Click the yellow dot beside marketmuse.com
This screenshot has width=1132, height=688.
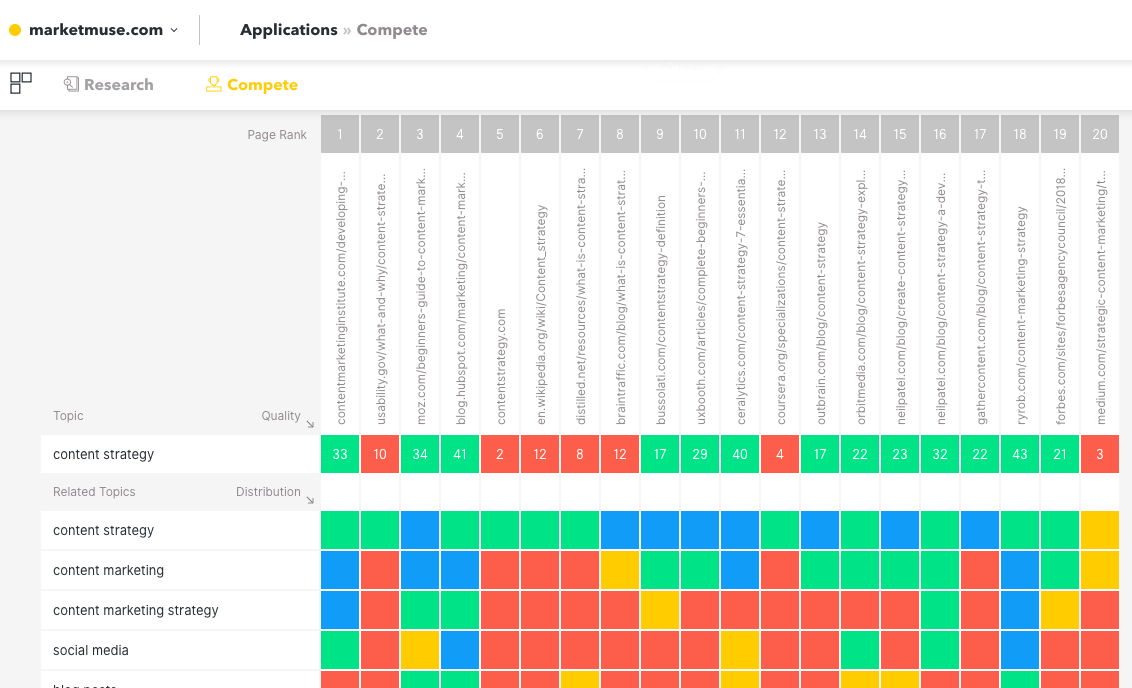pyautogui.click(x=15, y=30)
